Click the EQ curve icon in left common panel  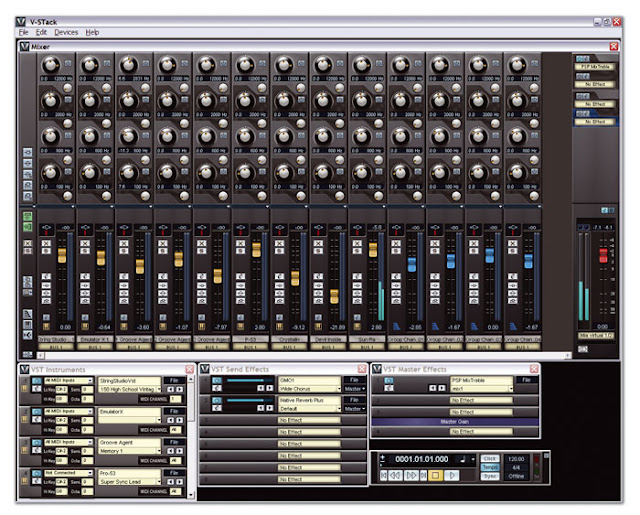click(x=27, y=314)
